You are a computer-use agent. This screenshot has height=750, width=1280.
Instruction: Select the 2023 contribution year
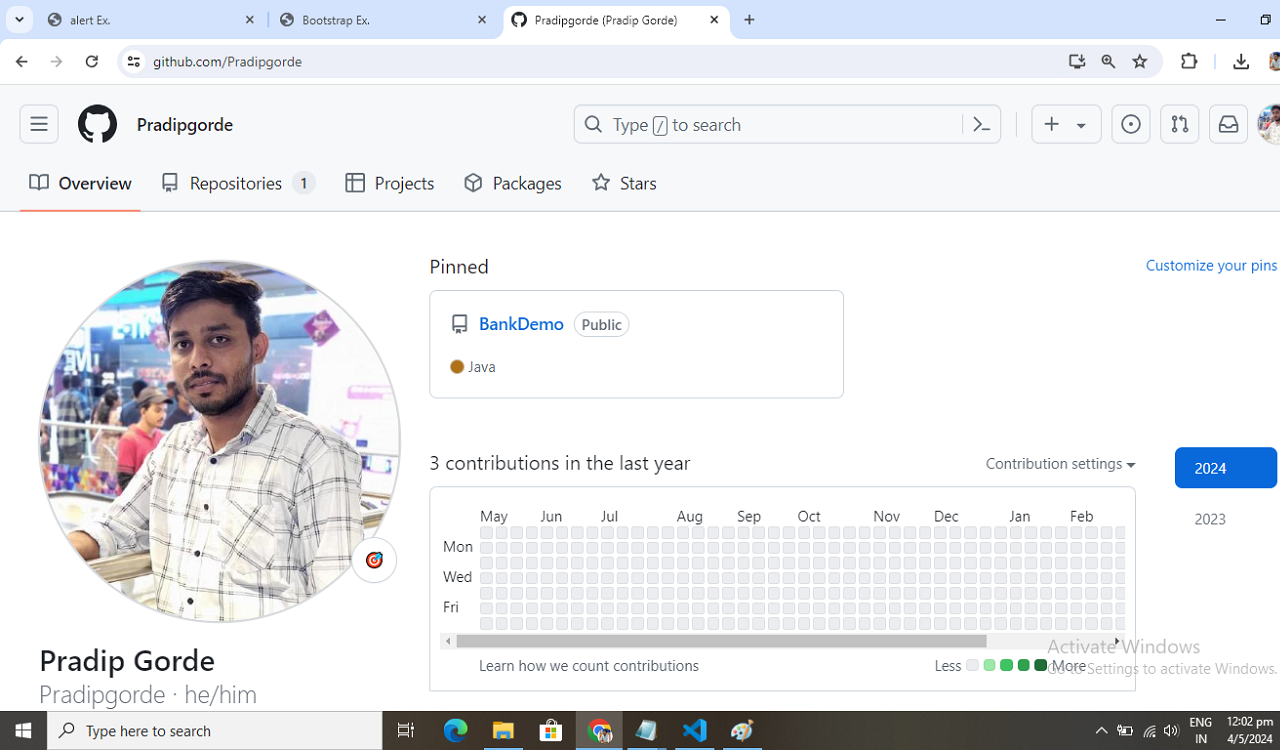(x=1210, y=519)
